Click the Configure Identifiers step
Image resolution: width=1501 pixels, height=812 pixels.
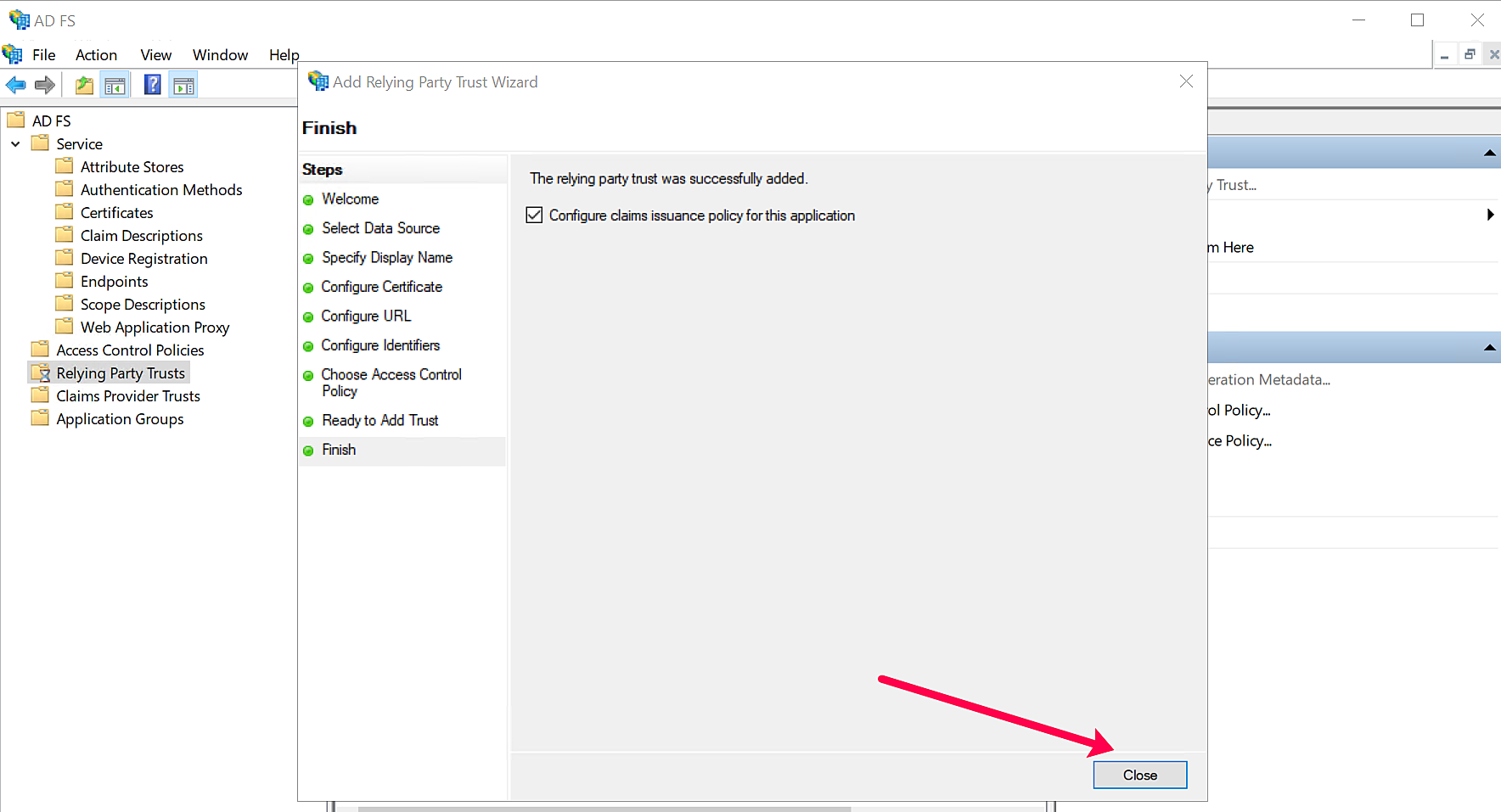pyautogui.click(x=380, y=345)
